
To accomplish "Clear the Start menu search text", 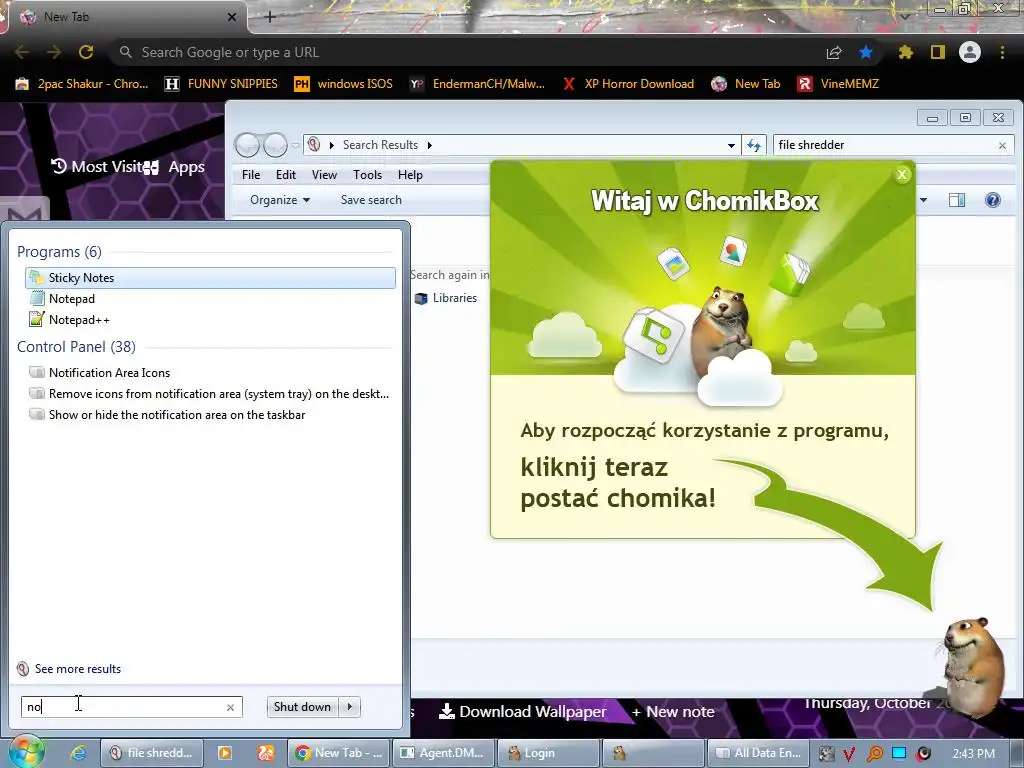I will coord(230,707).
